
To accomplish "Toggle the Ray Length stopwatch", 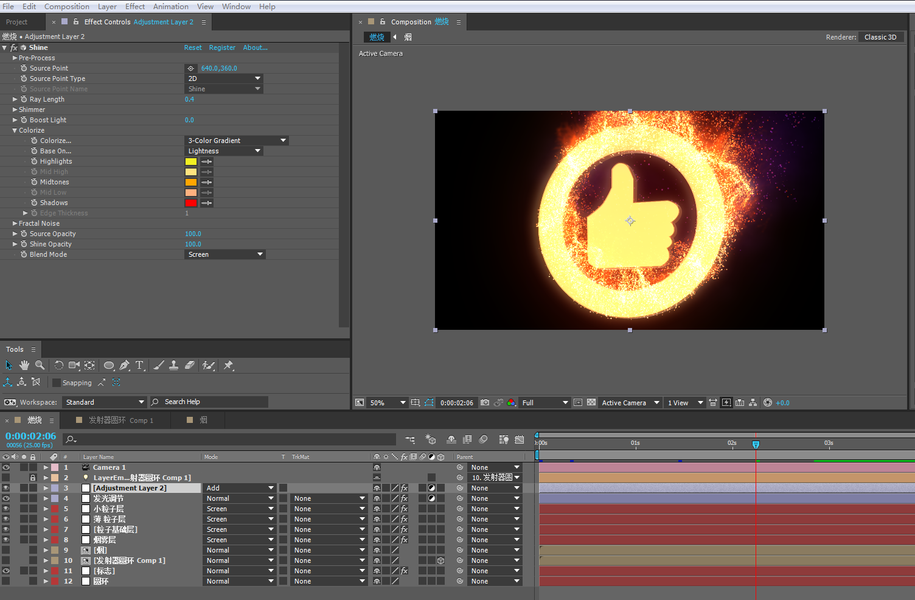I will pos(23,99).
